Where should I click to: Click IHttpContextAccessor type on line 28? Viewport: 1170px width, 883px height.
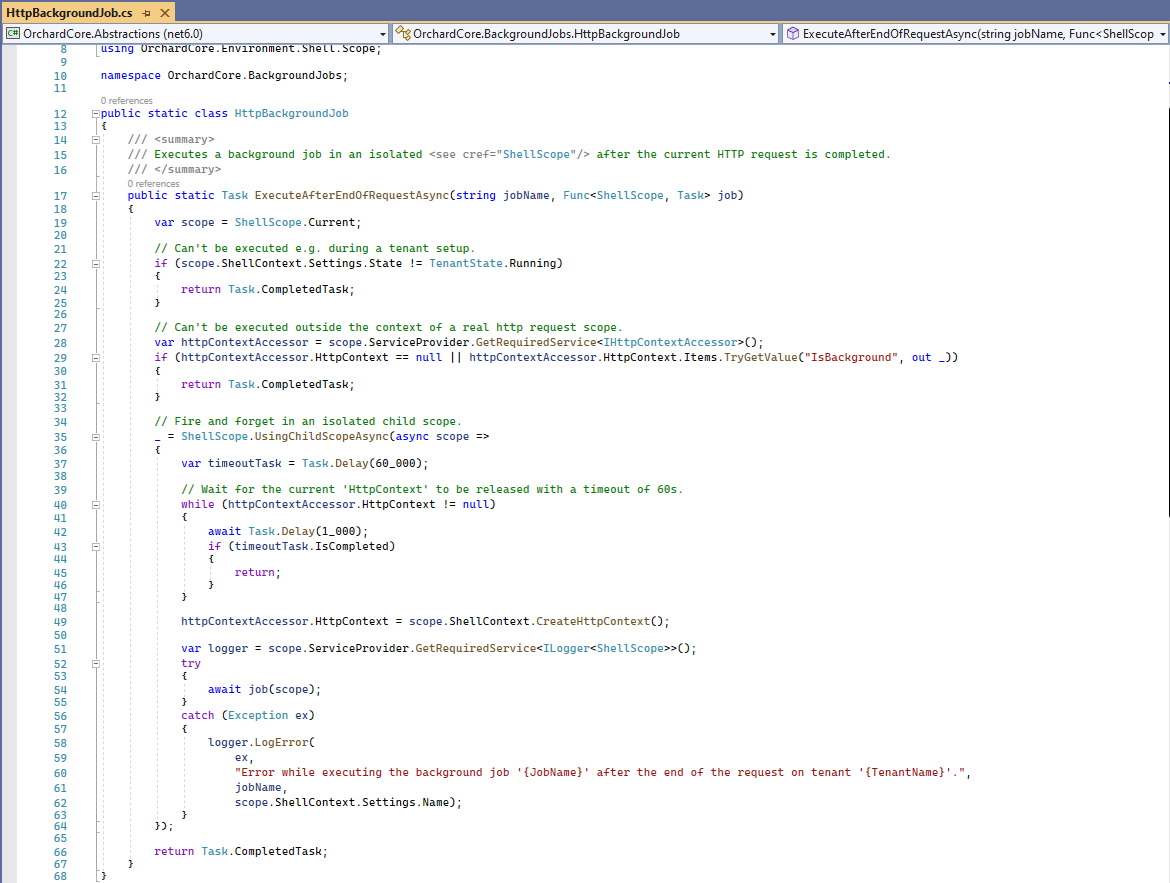coord(671,343)
